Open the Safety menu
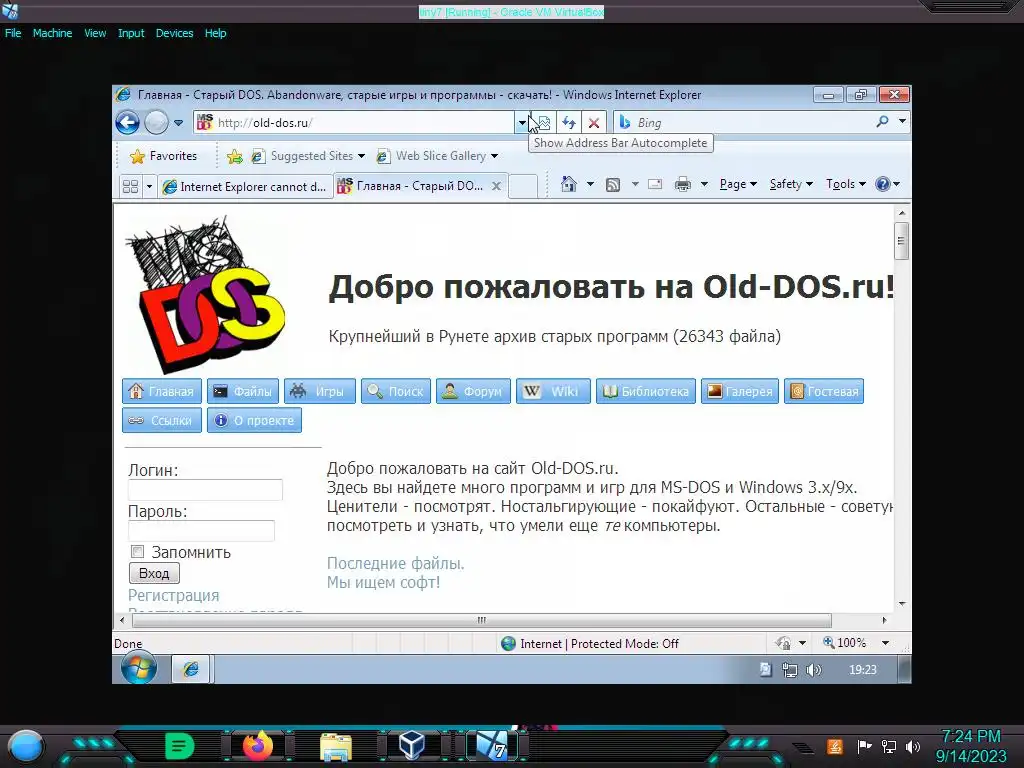 [791, 184]
